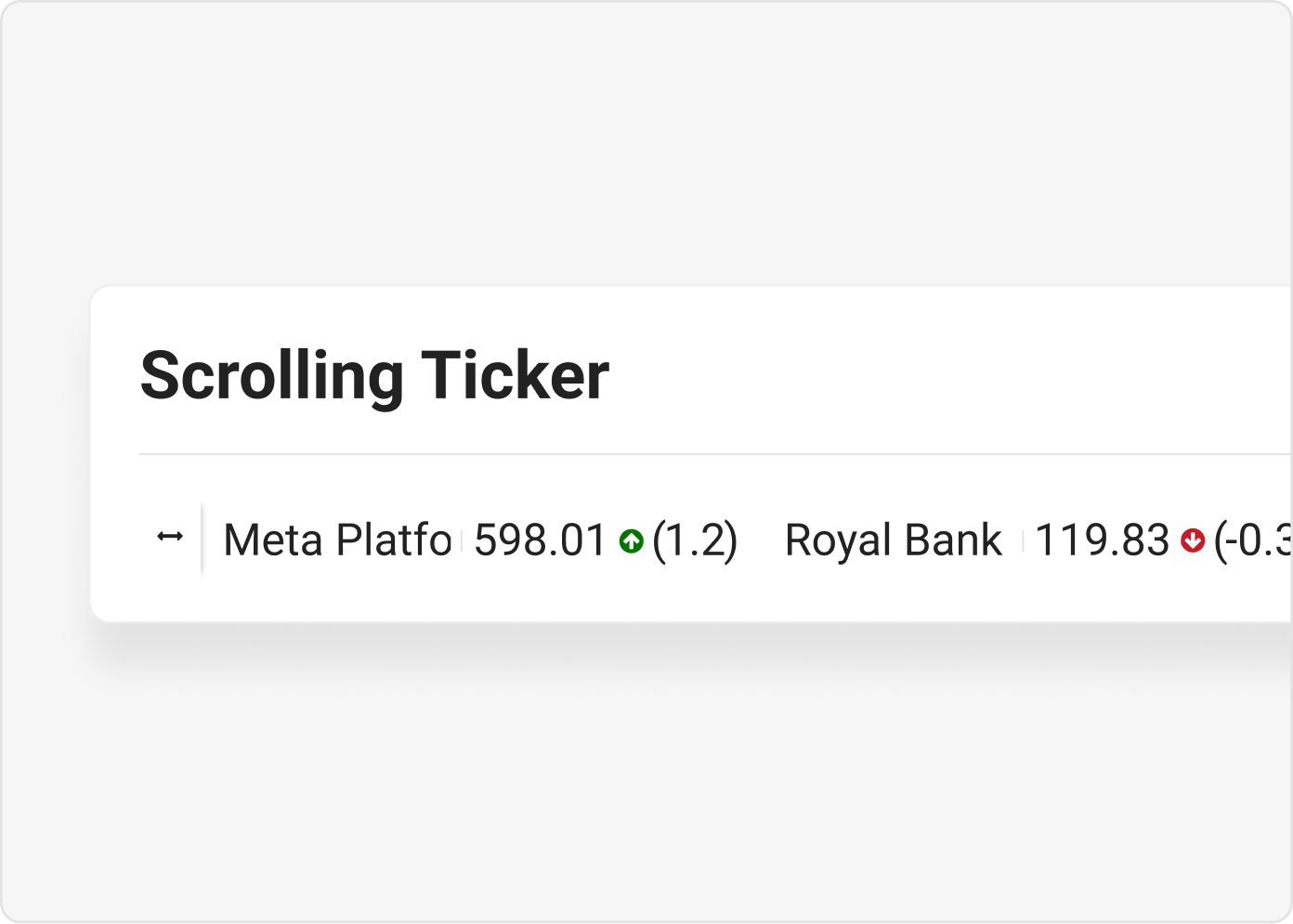Click the (1.2) change percentage text
Viewport: 1293px width, 924px height.
(x=695, y=540)
